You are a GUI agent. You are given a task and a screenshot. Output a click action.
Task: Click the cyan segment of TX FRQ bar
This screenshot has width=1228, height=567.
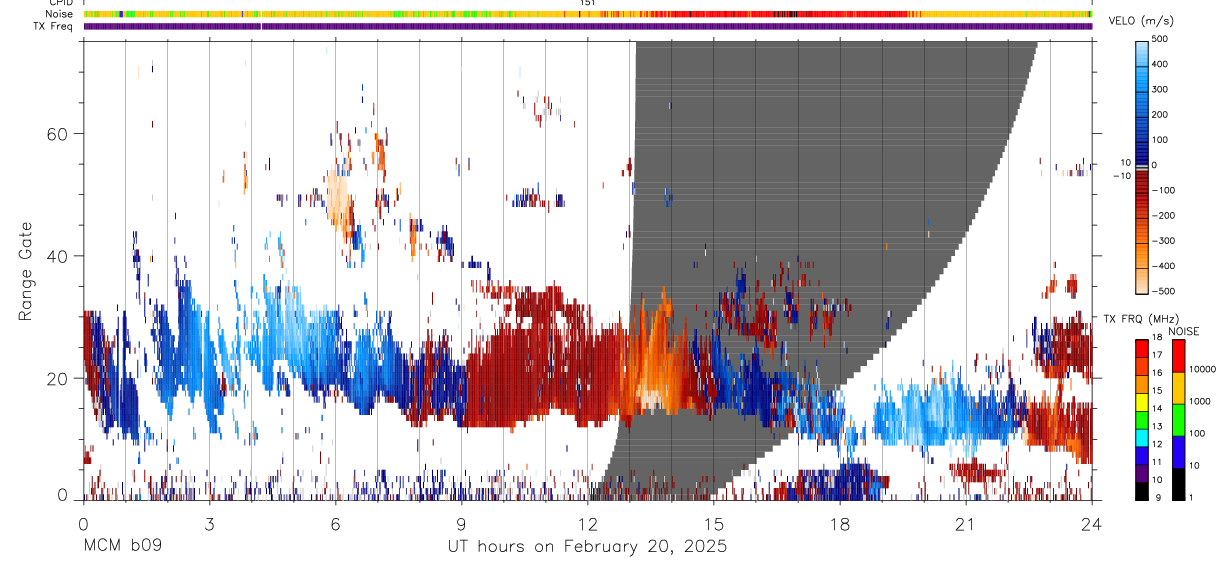pos(1141,438)
